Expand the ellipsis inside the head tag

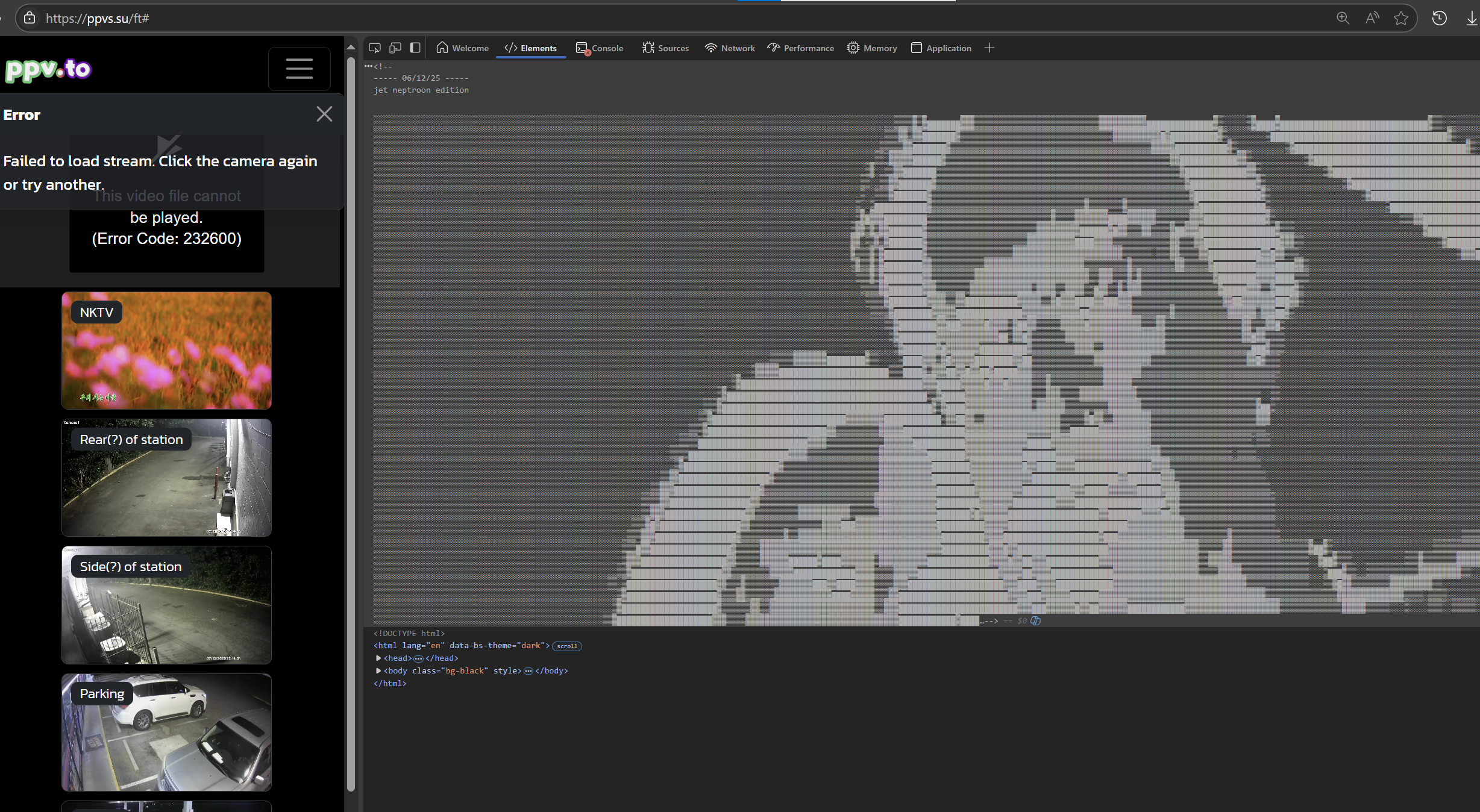(419, 658)
